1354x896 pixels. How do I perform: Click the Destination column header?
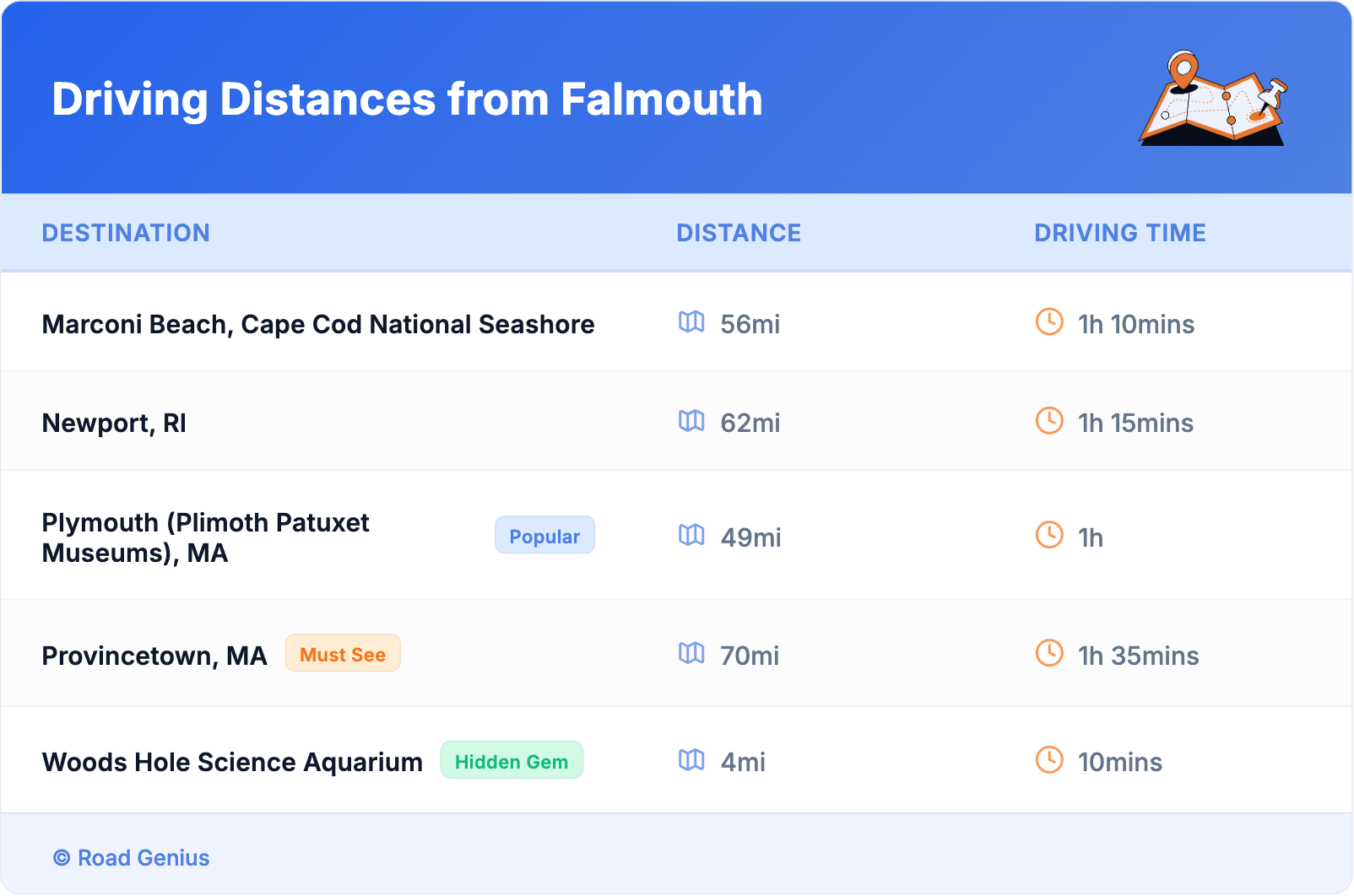(126, 233)
